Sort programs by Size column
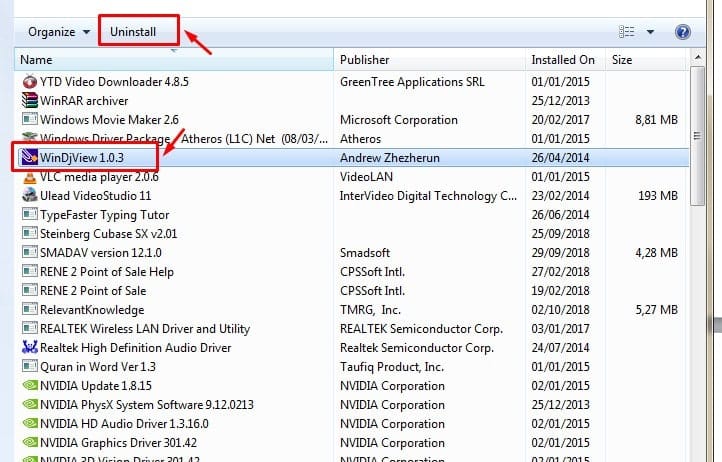Viewport: 722px width, 462px height. [x=646, y=60]
